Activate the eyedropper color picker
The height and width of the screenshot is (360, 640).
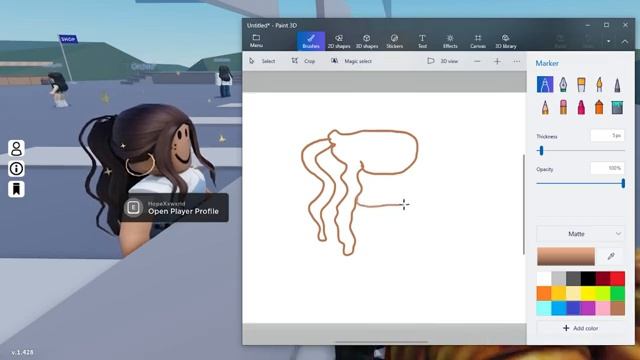[611, 256]
